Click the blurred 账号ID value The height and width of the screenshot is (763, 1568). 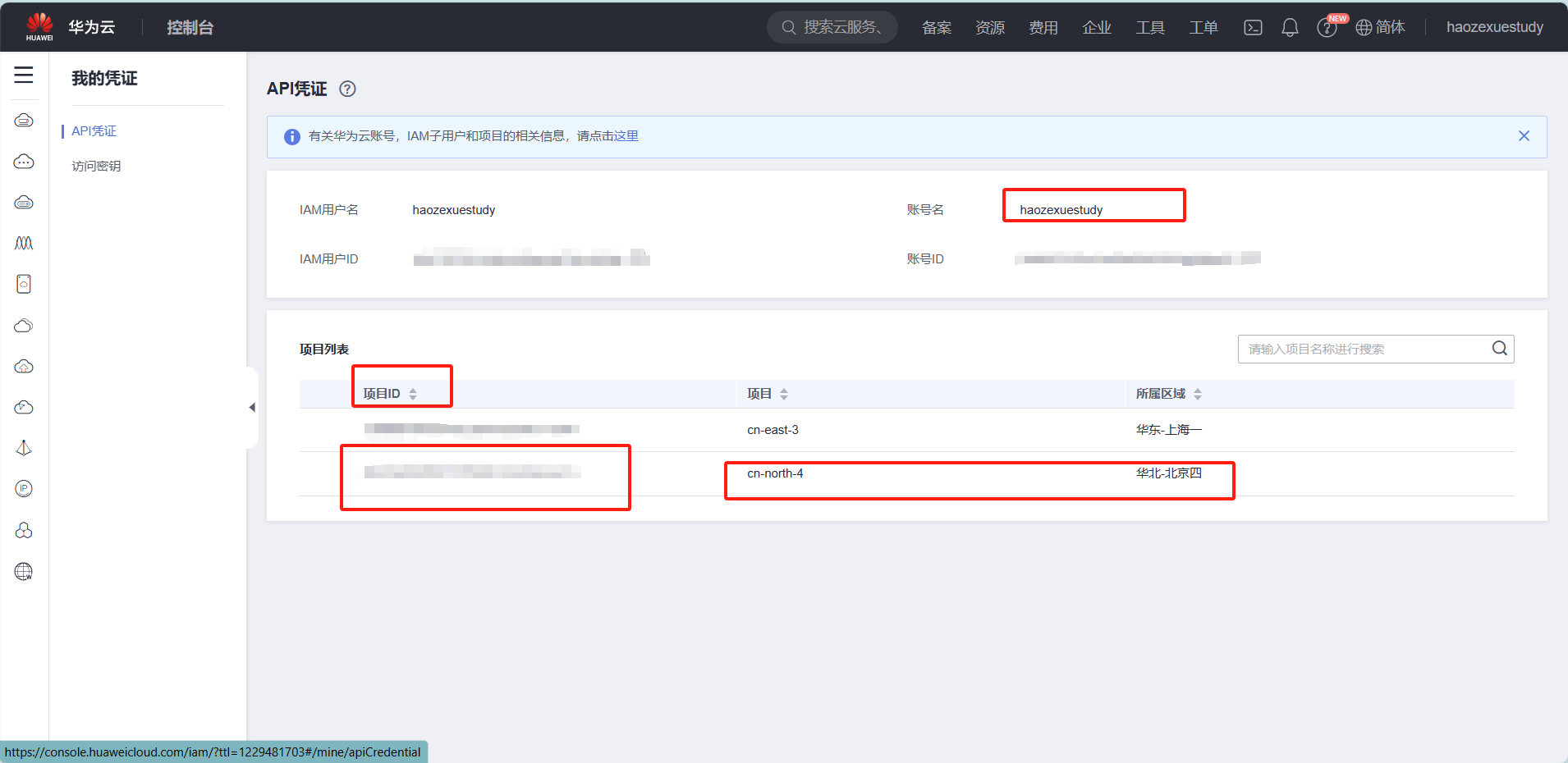click(1137, 258)
